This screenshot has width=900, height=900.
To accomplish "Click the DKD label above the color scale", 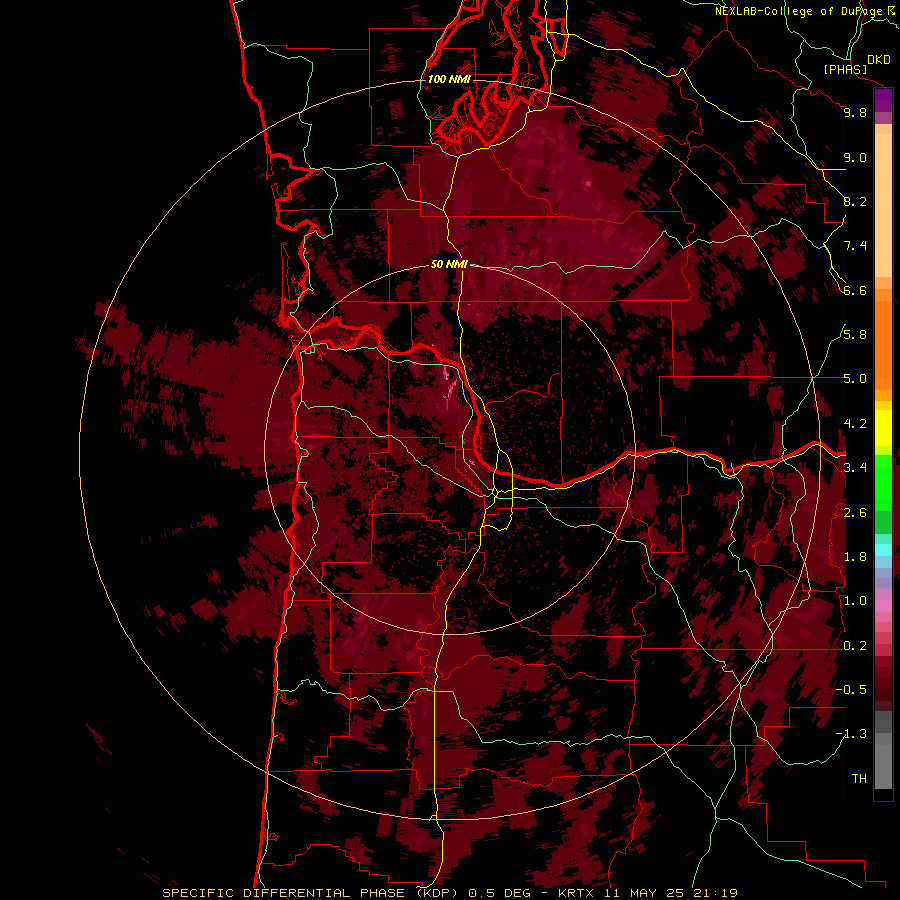I will coord(879,60).
